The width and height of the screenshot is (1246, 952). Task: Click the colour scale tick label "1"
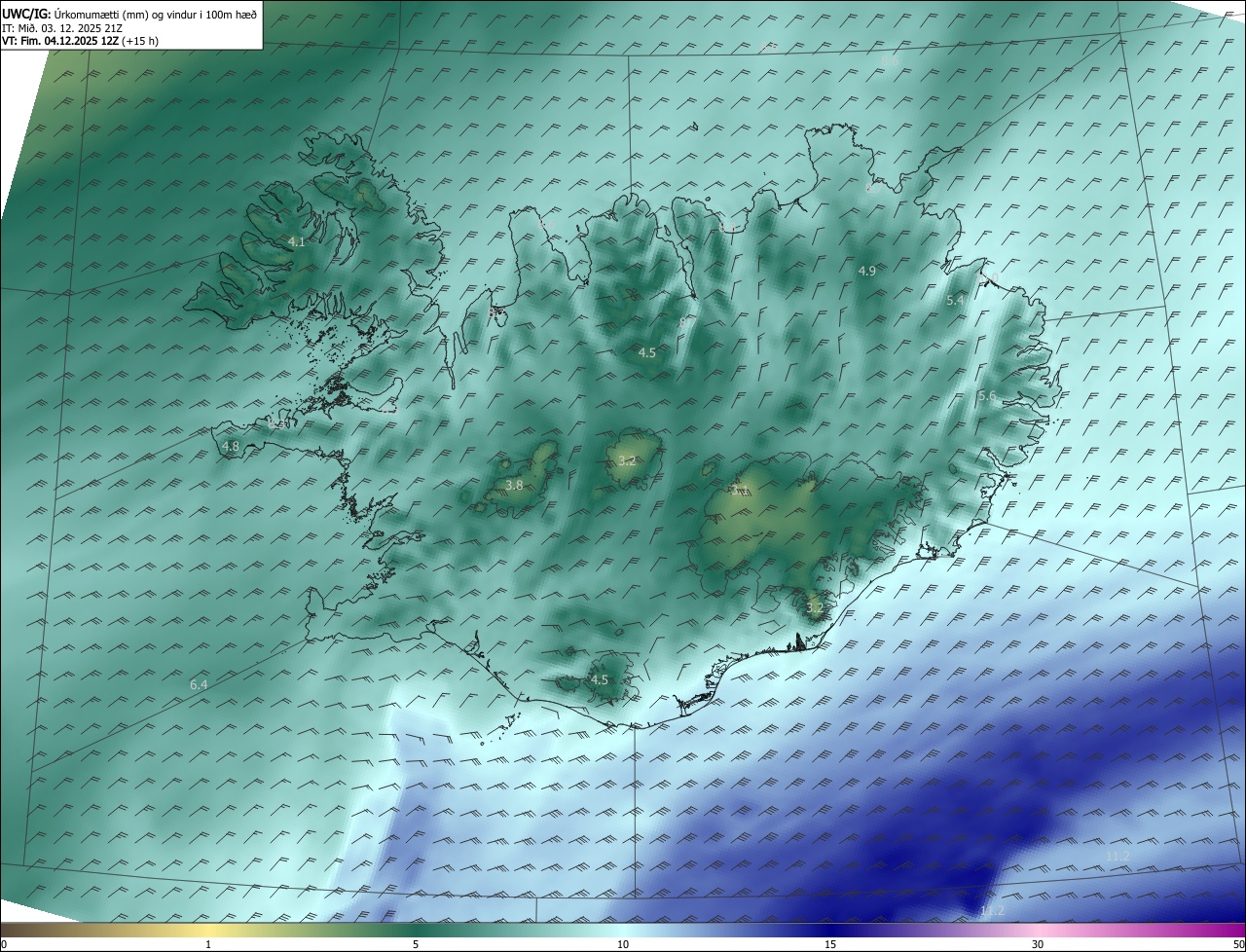click(x=208, y=944)
